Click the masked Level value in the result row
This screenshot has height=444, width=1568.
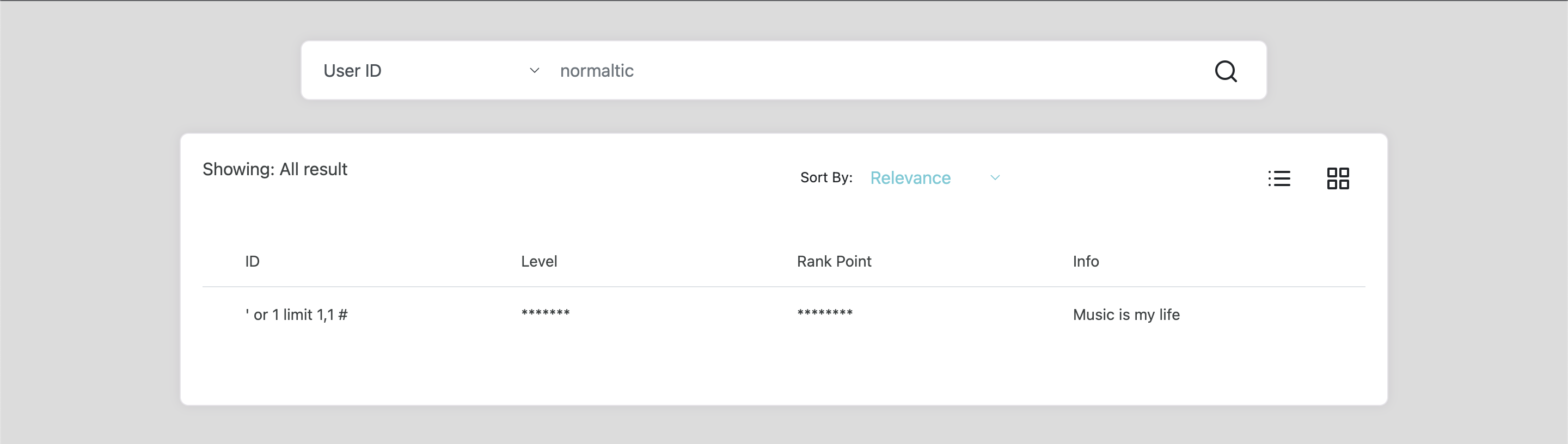point(546,313)
